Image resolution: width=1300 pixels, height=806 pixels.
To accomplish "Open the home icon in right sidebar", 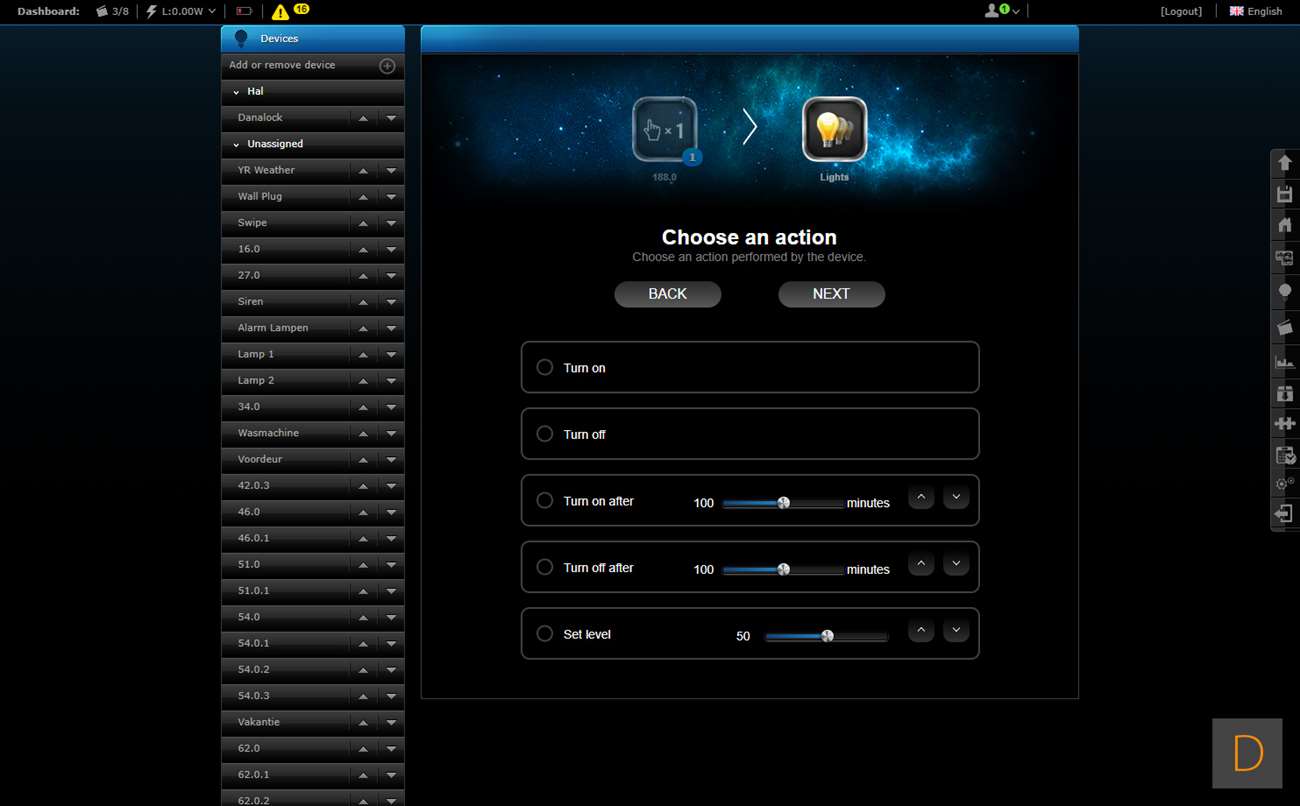I will [1285, 225].
